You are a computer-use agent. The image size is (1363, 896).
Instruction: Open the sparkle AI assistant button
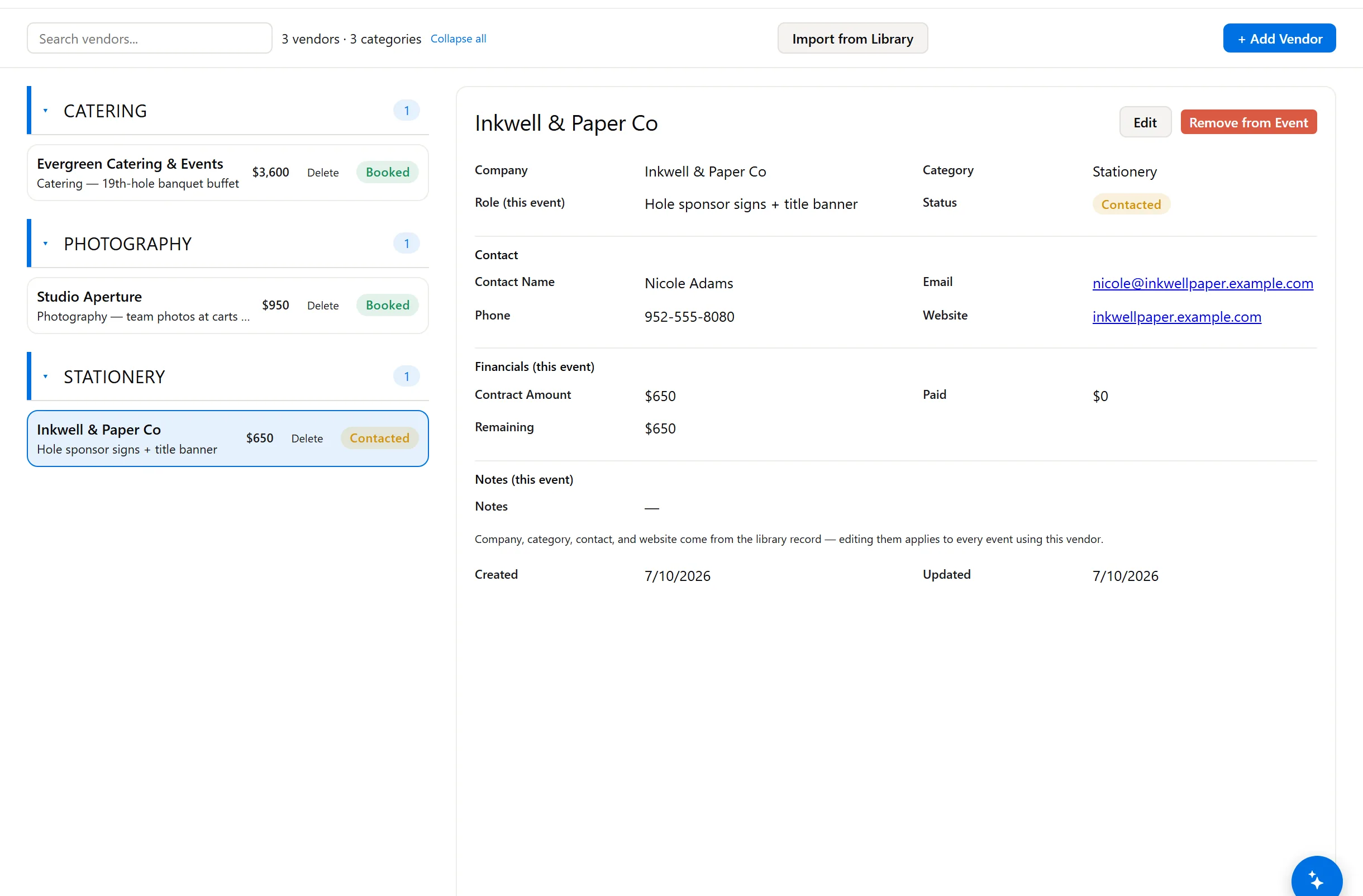[1316, 880]
